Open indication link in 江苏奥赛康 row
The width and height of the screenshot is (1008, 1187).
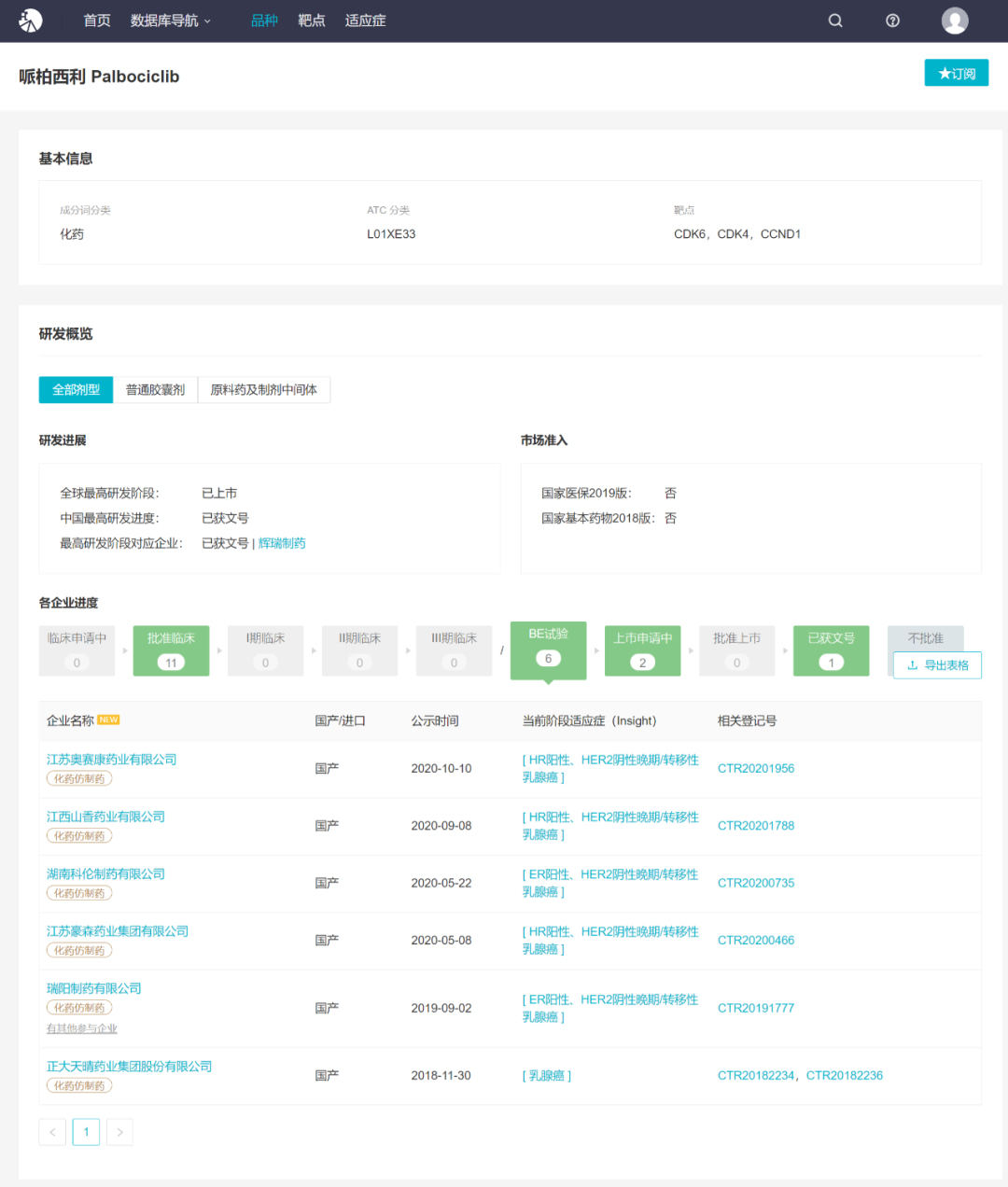[610, 769]
